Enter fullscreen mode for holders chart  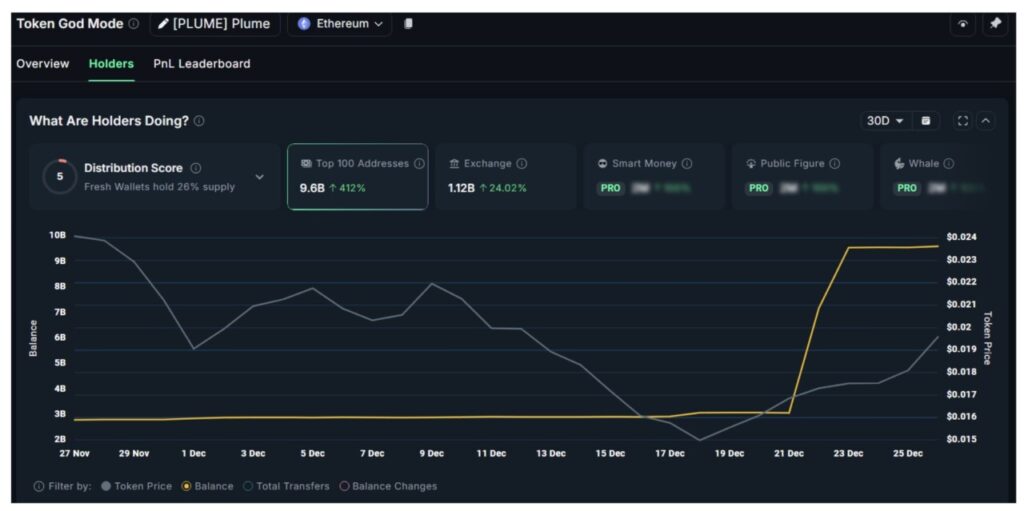pos(962,121)
